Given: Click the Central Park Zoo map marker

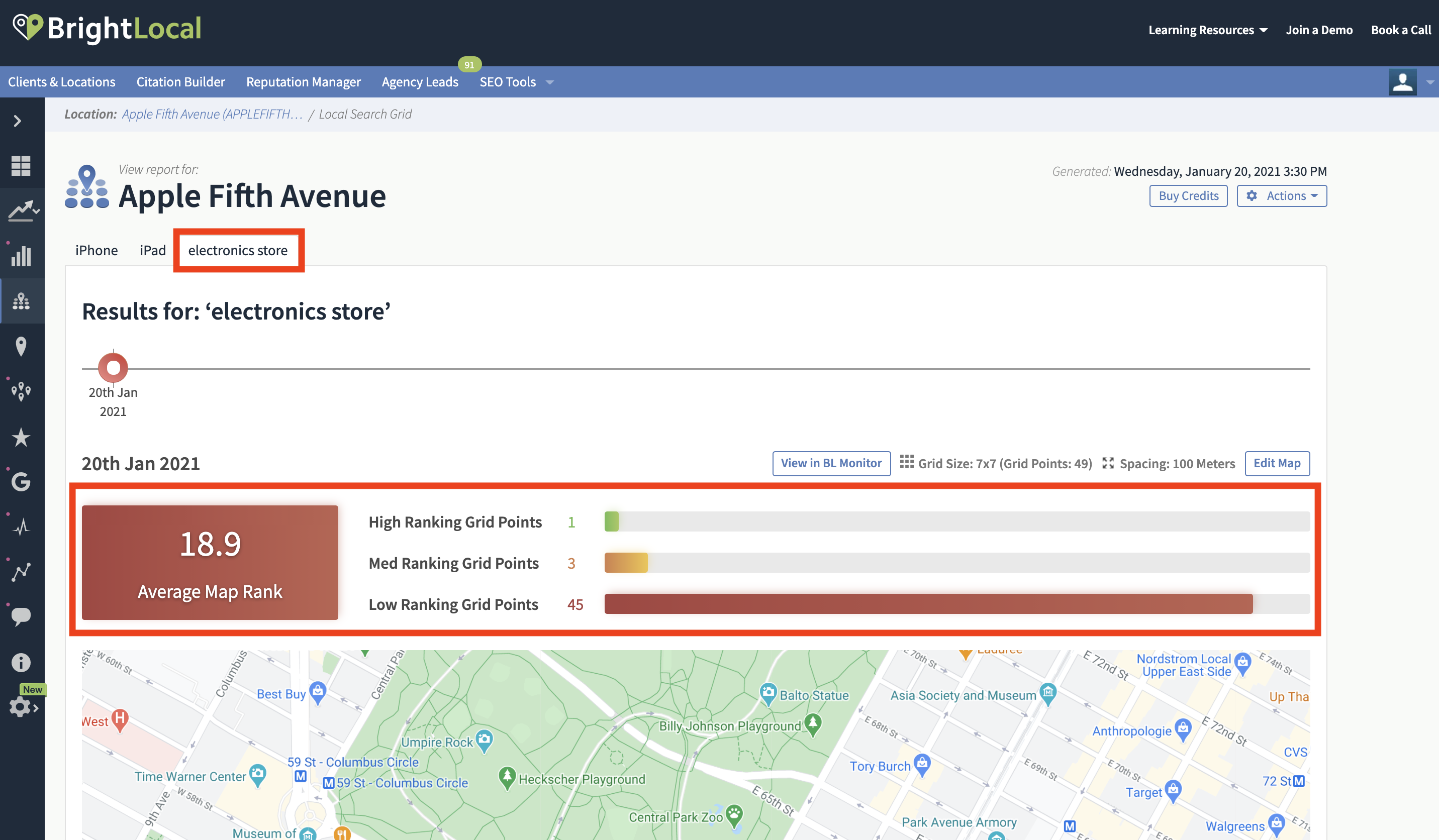Looking at the screenshot, I should tap(734, 815).
